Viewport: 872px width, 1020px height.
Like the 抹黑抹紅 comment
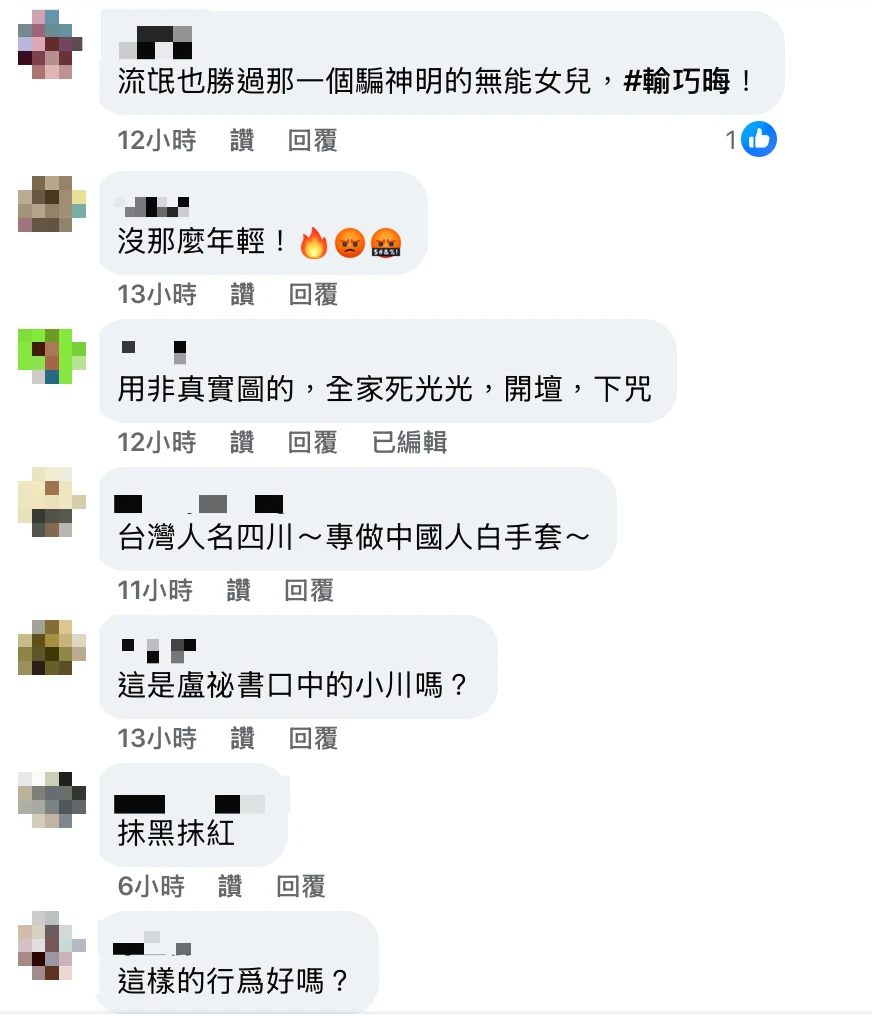[230, 886]
